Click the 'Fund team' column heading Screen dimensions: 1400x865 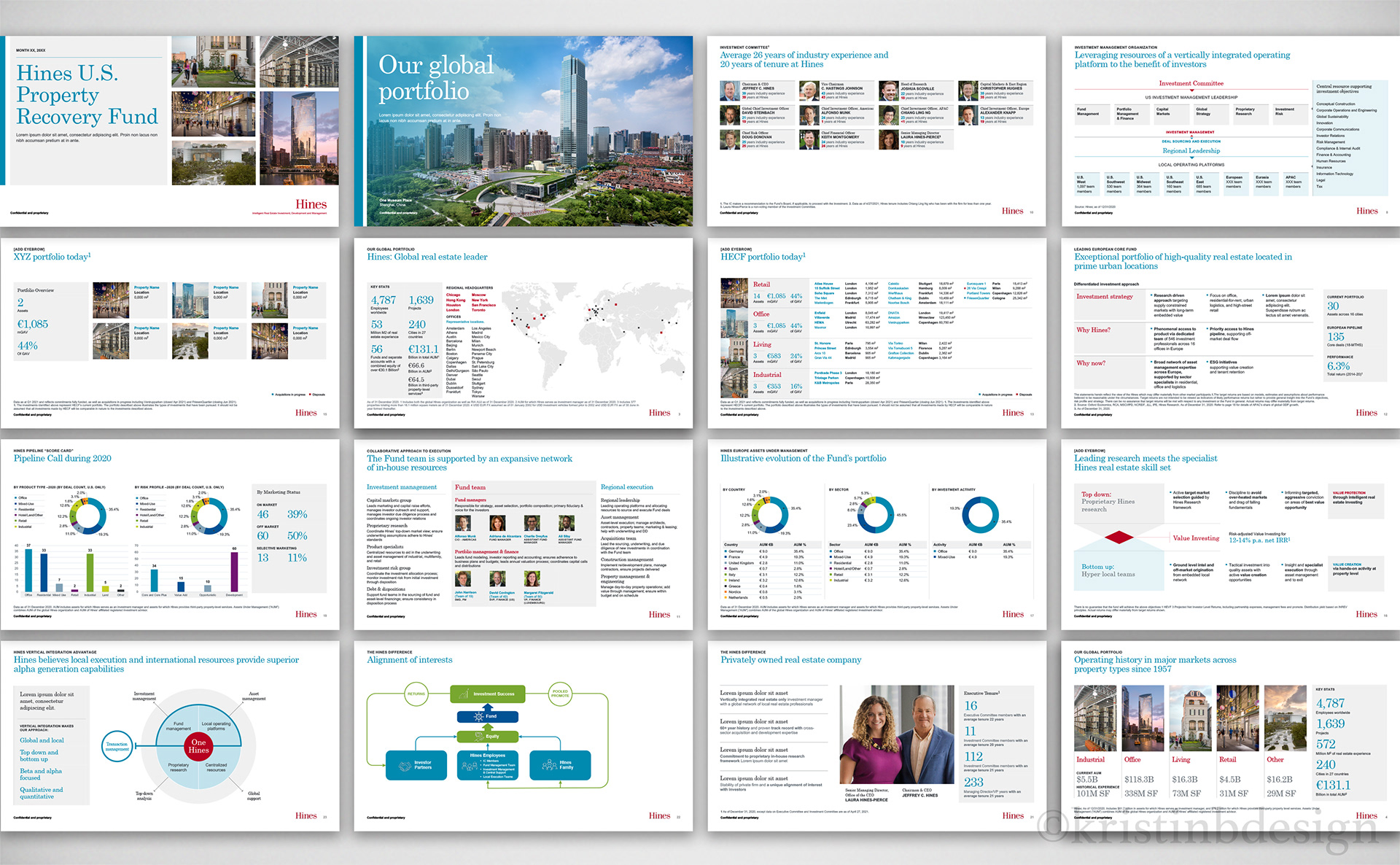(x=470, y=486)
